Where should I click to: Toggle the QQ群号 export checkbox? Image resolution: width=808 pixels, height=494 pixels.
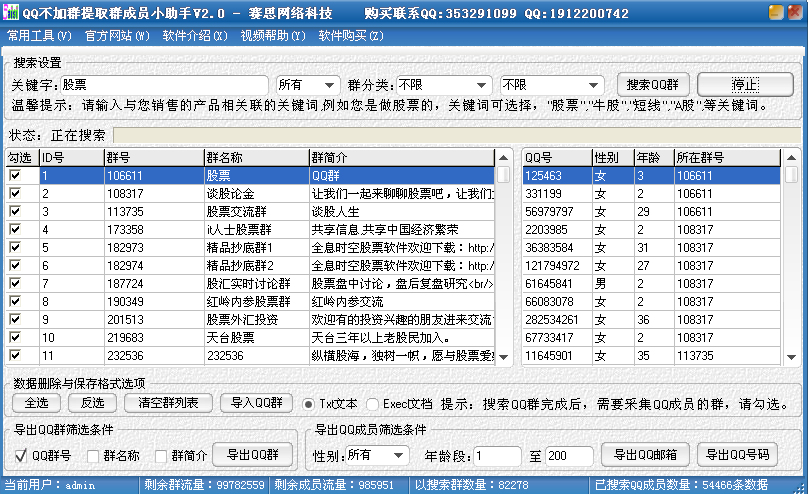(x=21, y=456)
